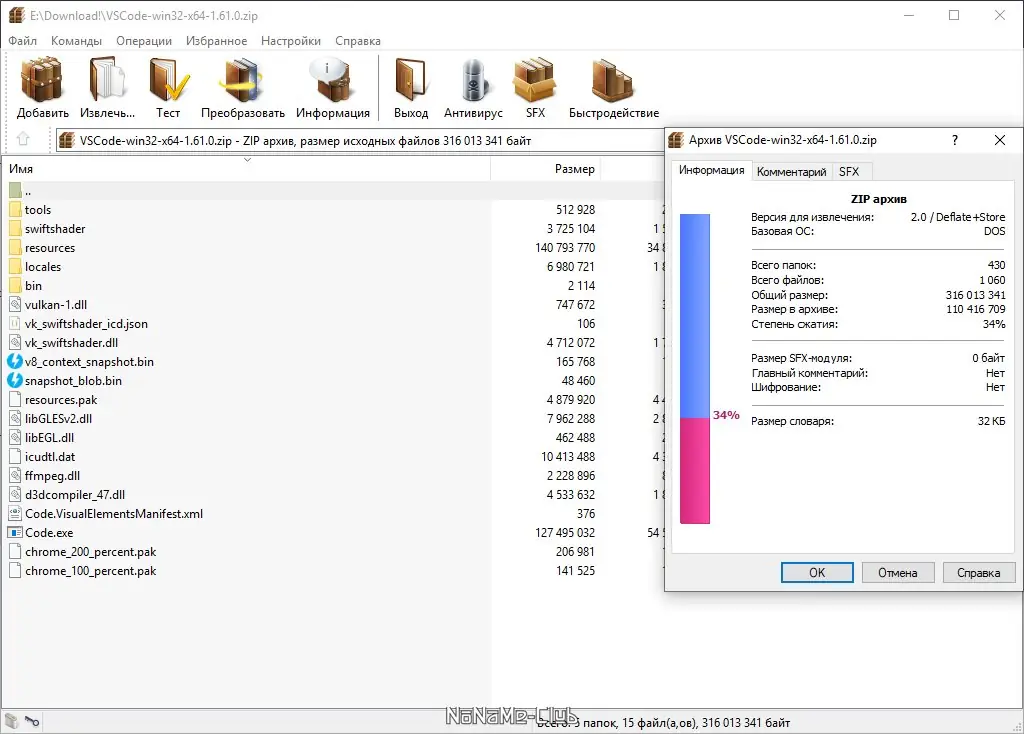Screen dimensions: 1024x734
Task: Click the 2.0 / Deflate+Store version value
Action: (x=958, y=217)
